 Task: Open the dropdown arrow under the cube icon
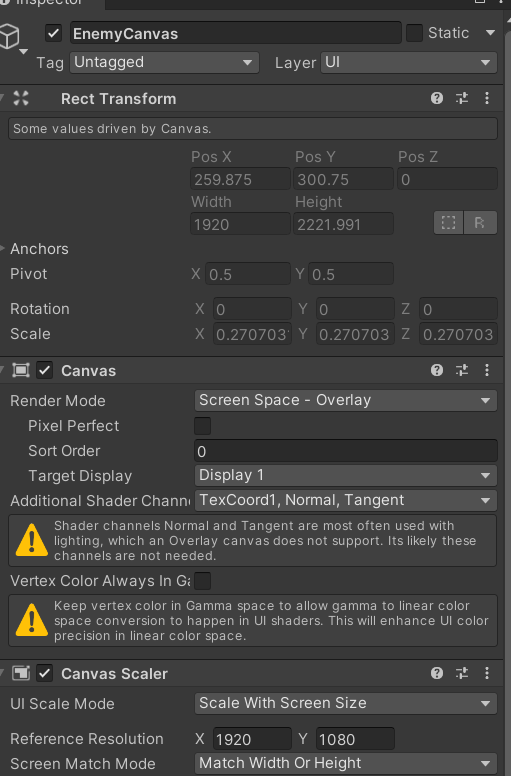23,51
